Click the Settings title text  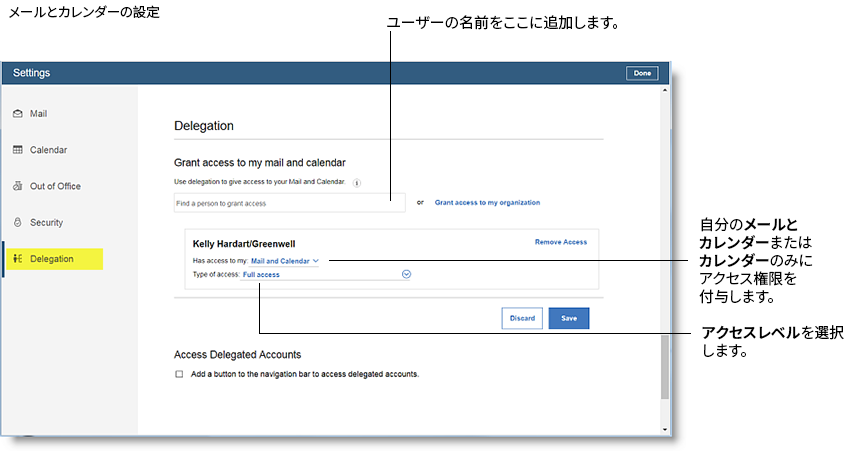(x=31, y=73)
